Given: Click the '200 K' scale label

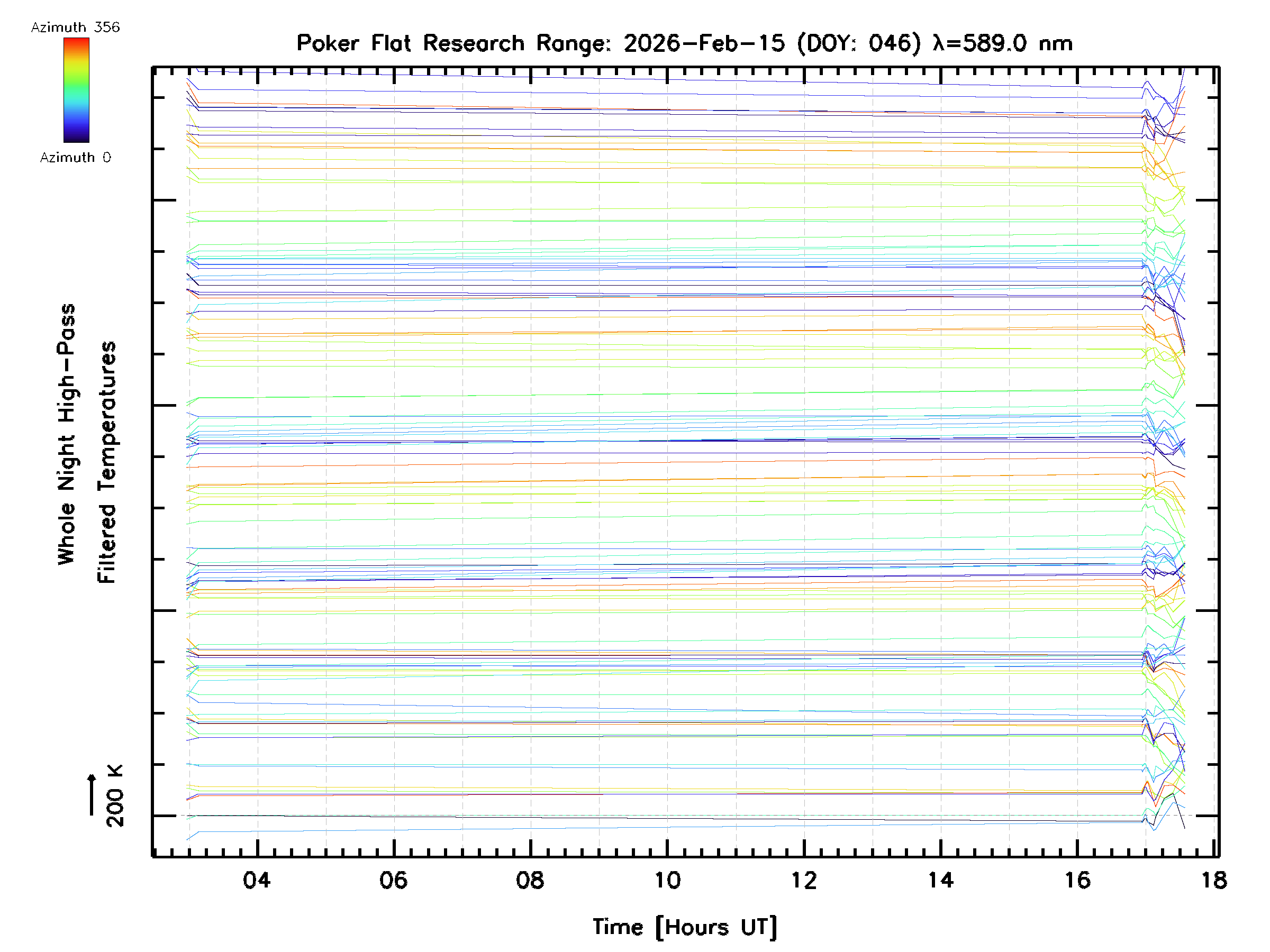Looking at the screenshot, I should pyautogui.click(x=115, y=795).
